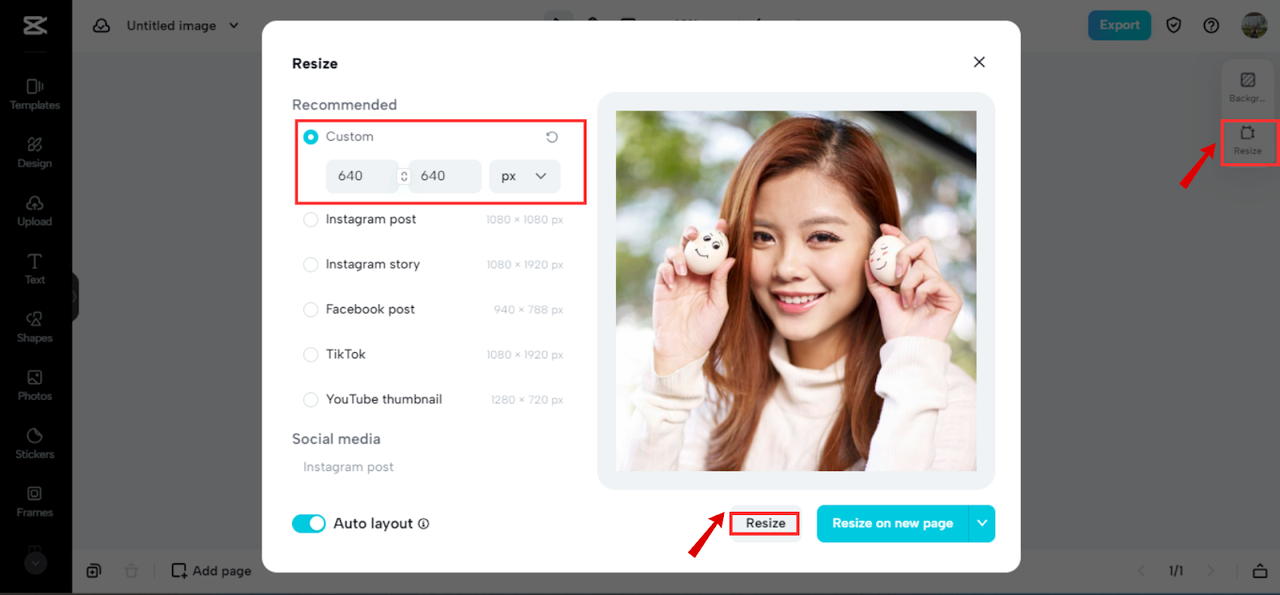Click the Export button

(x=1119, y=25)
